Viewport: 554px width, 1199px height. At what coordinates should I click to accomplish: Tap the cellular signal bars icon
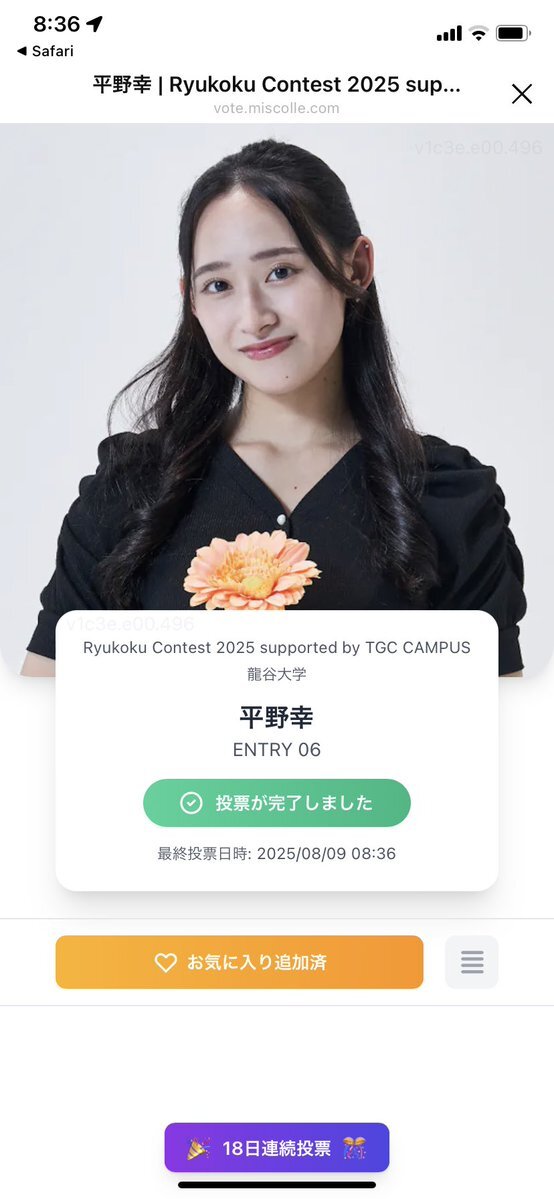tap(449, 34)
